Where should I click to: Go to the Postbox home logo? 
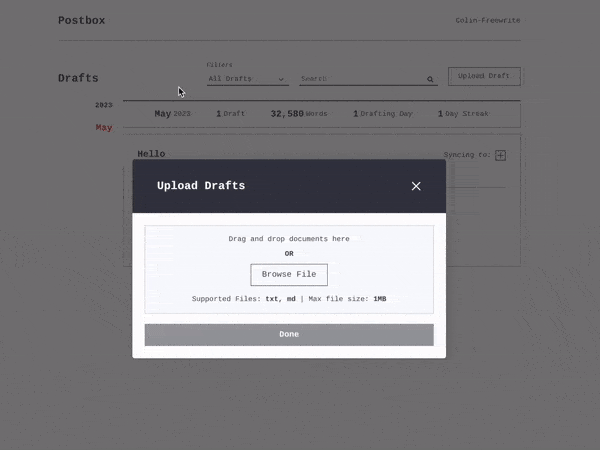click(81, 20)
